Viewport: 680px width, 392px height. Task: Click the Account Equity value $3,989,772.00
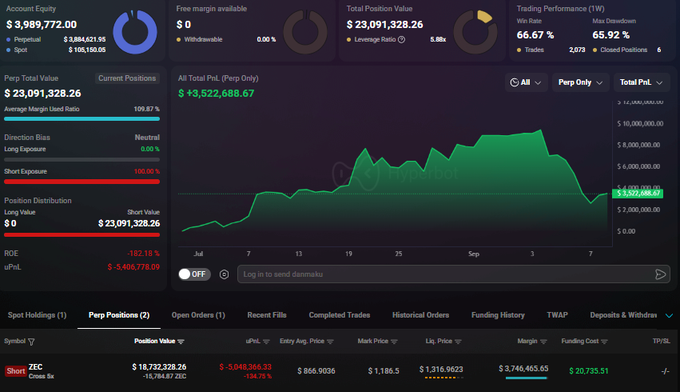pos(41,25)
